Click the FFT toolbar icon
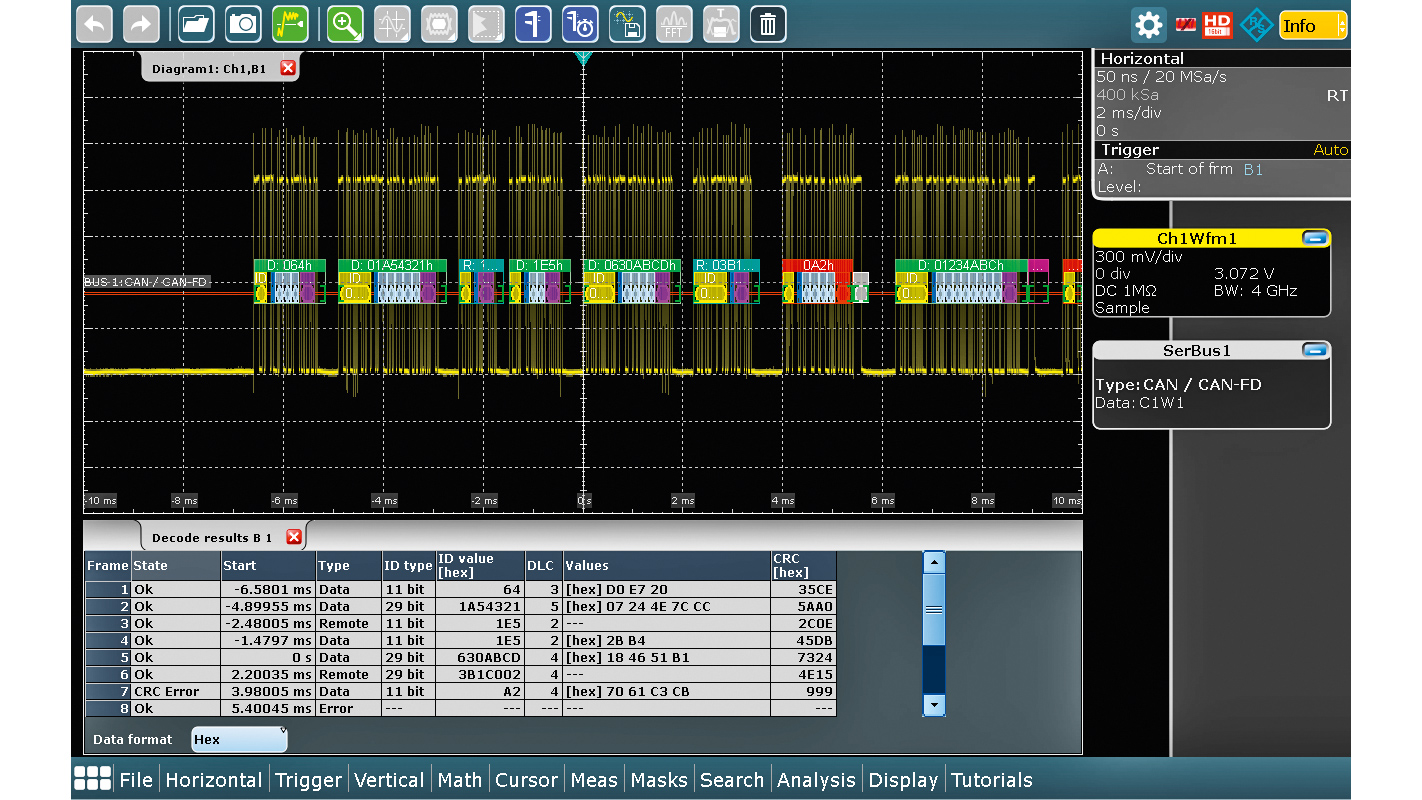The image size is (1422, 800). 674,24
